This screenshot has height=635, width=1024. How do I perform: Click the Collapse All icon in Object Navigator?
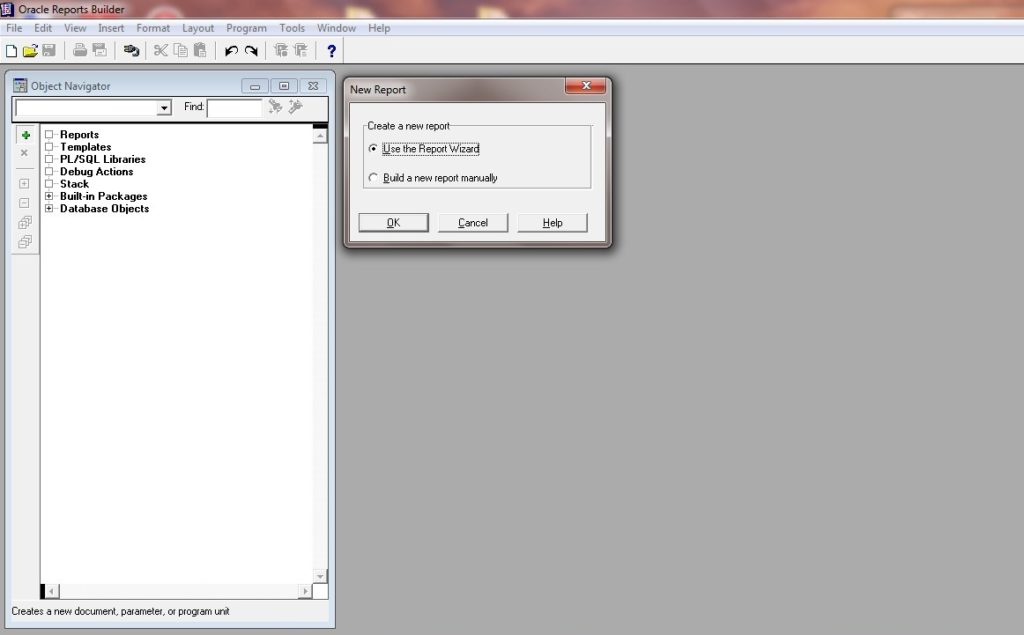(x=24, y=240)
